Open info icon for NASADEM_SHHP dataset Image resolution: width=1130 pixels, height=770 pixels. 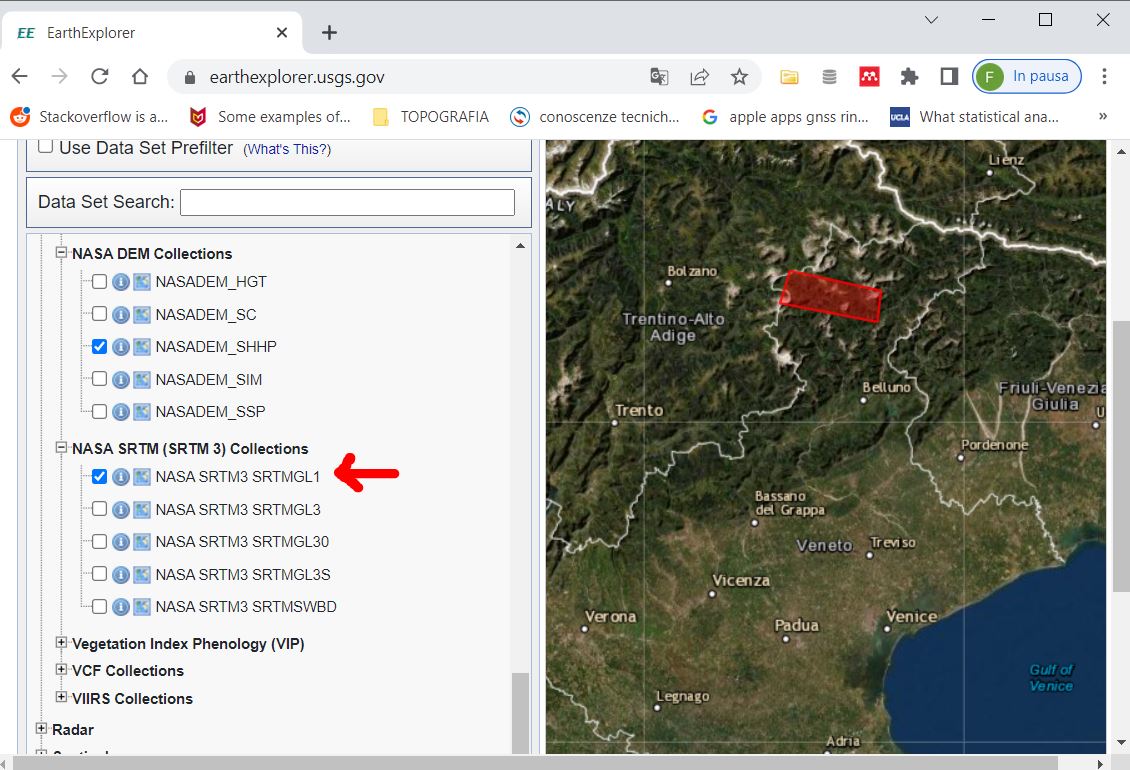point(121,347)
